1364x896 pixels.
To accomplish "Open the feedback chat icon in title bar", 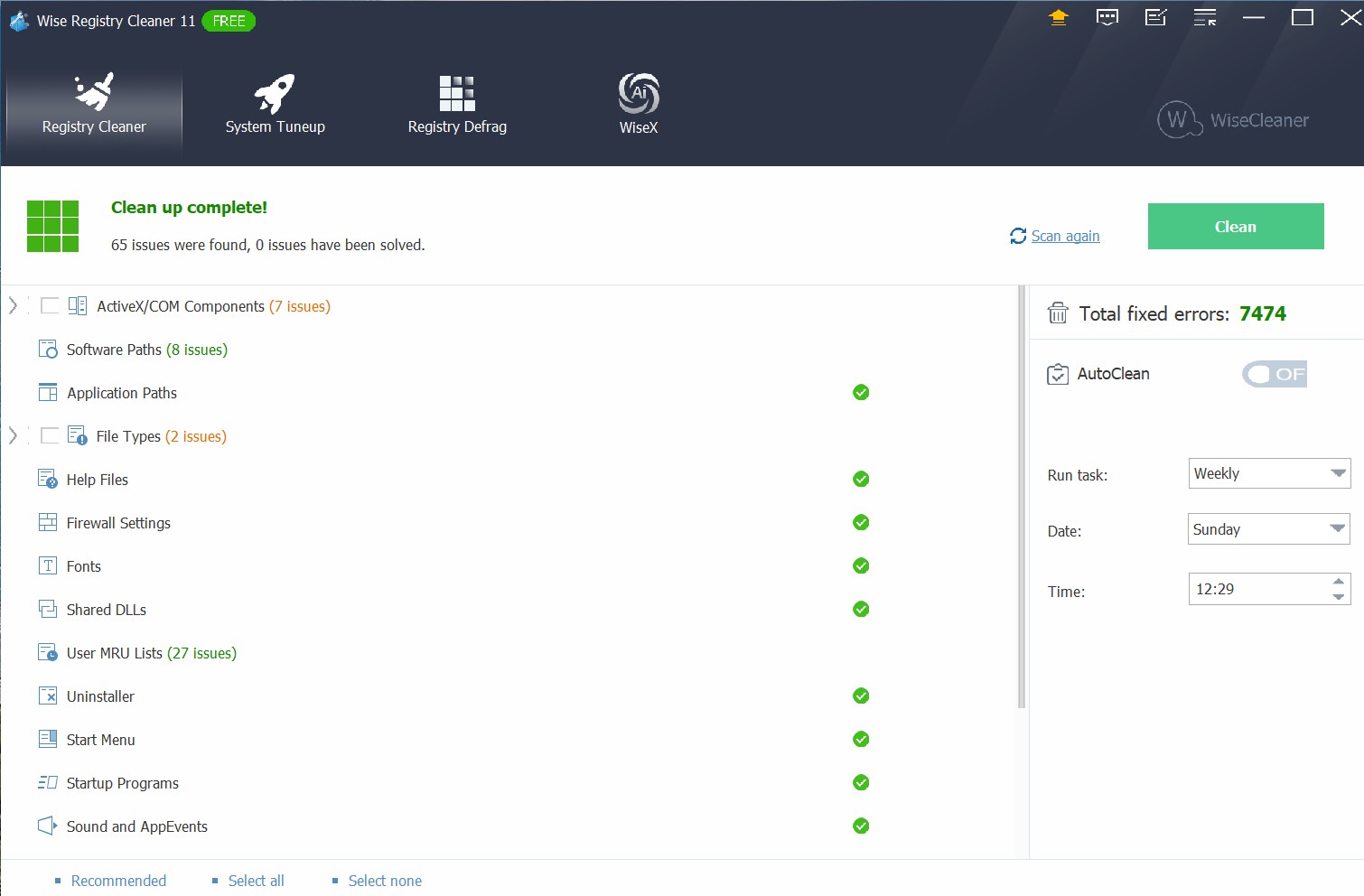I will (1107, 17).
